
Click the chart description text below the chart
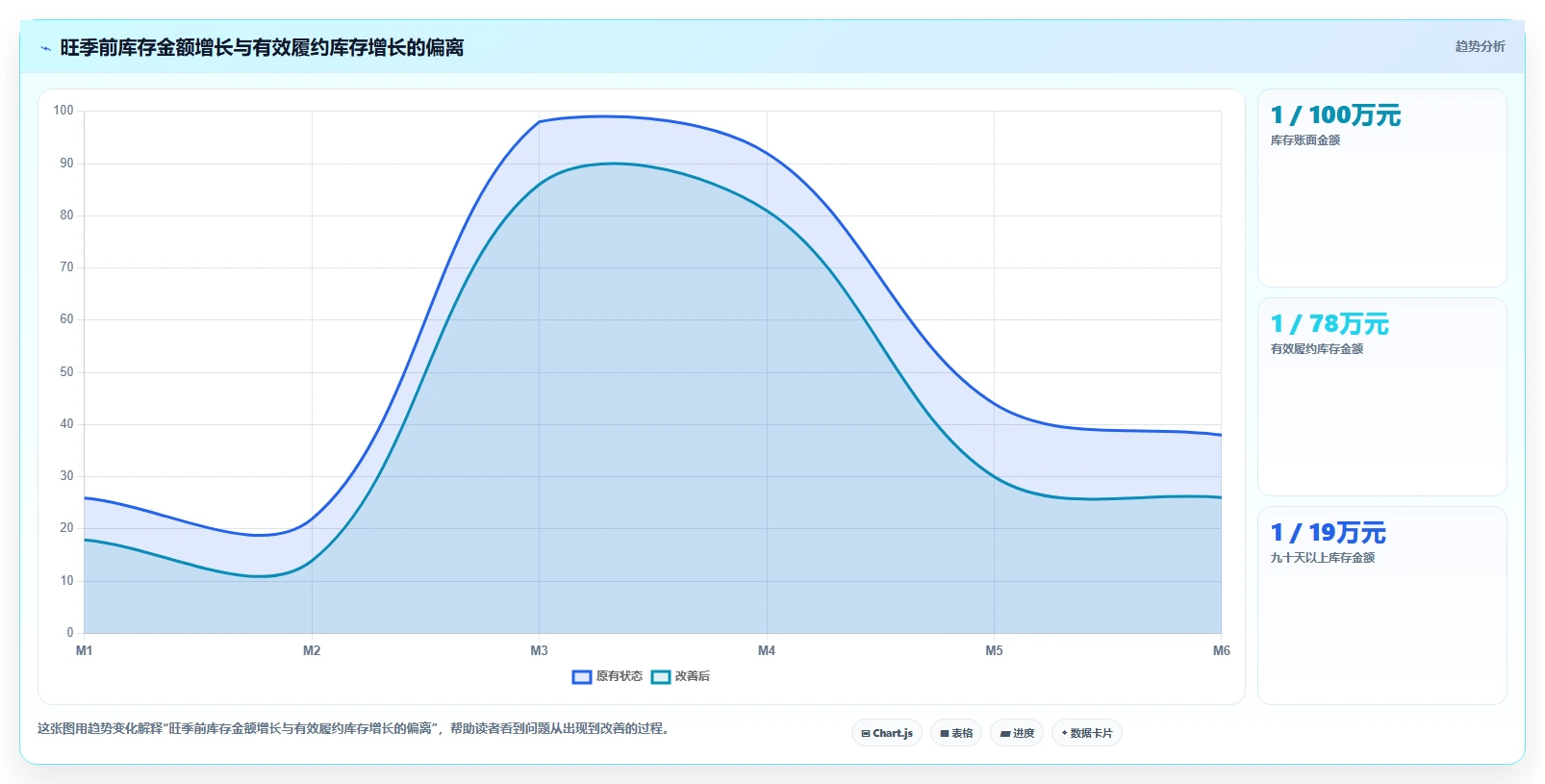[x=353, y=729]
